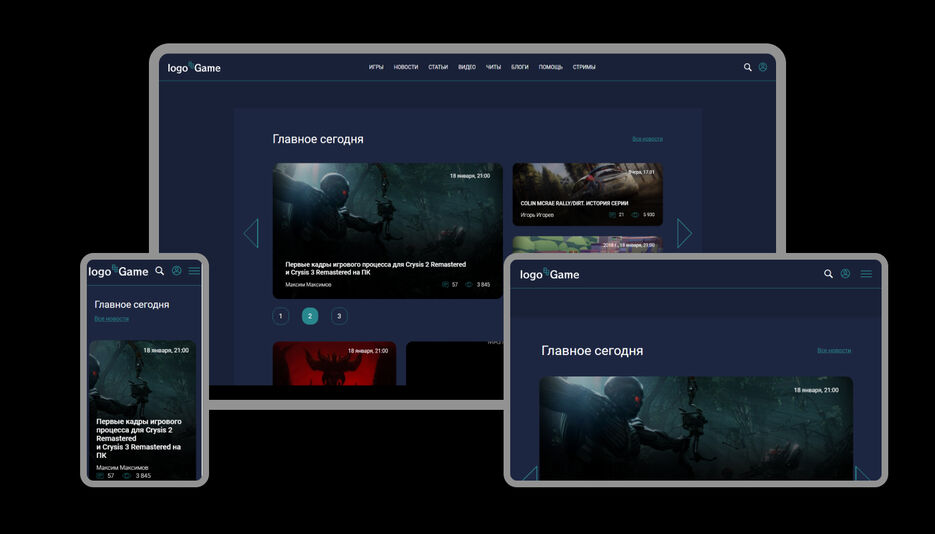Click comment count 21 on rally card
This screenshot has height=534, width=935.
coord(621,215)
